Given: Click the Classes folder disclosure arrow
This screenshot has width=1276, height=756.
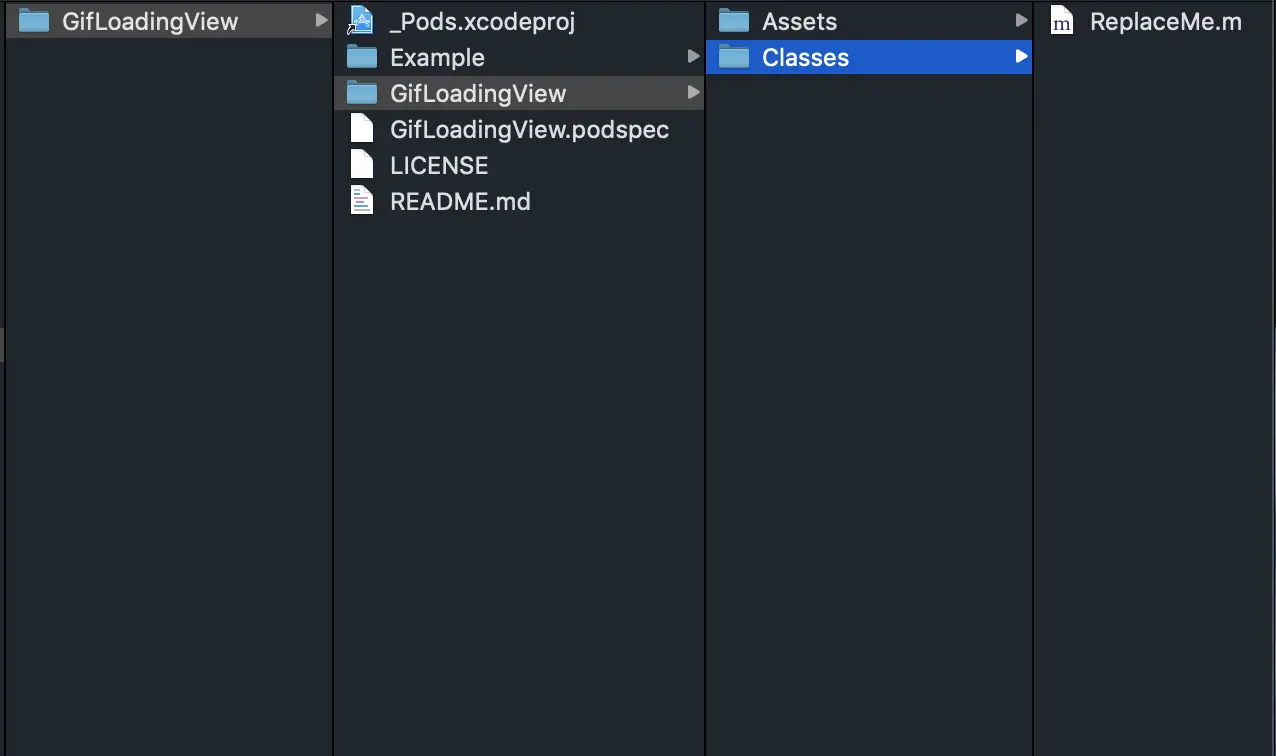Looking at the screenshot, I should 1021,57.
